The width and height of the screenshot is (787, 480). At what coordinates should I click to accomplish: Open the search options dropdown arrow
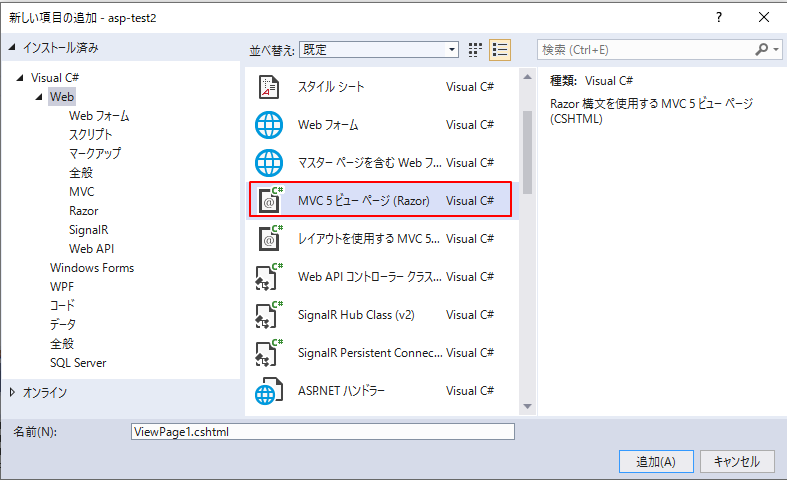[x=776, y=50]
